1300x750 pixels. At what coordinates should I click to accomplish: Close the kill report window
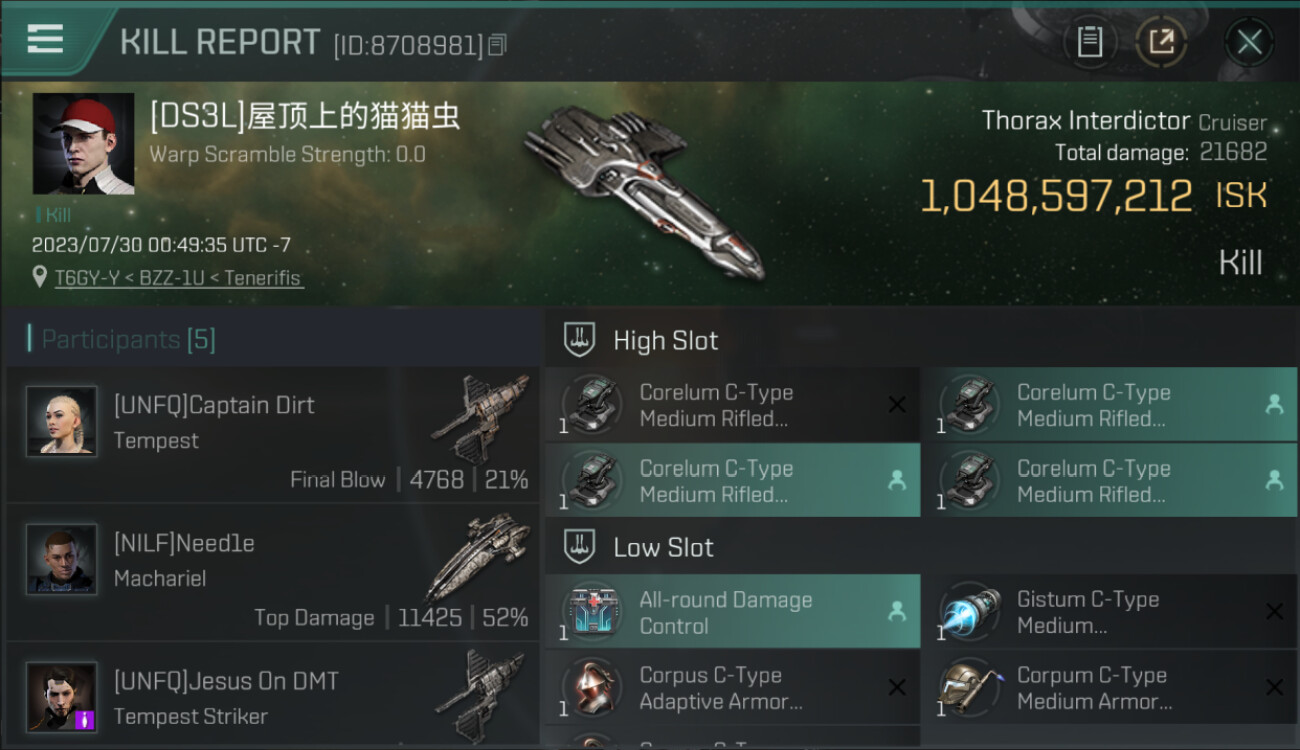[x=1249, y=42]
